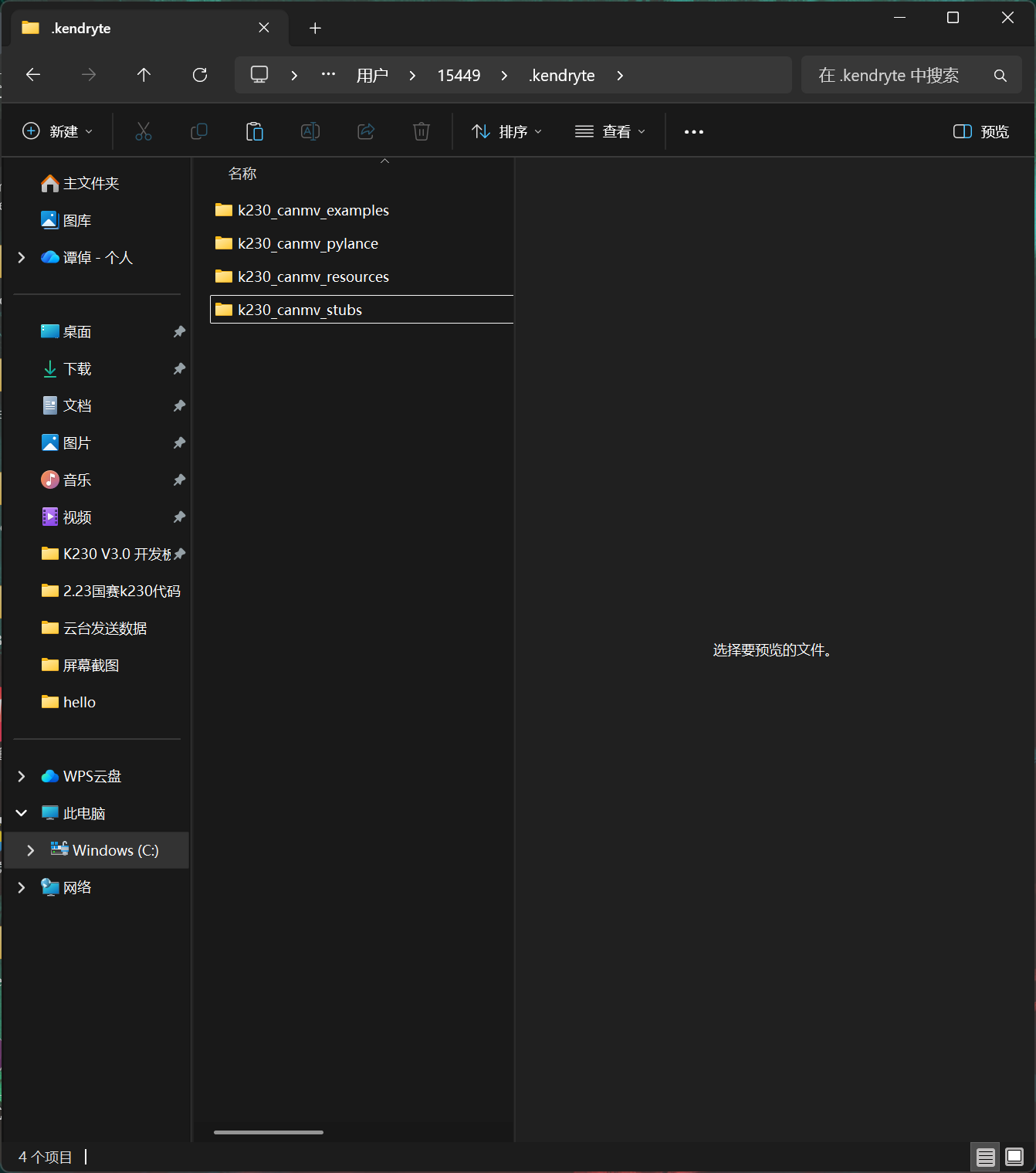The width and height of the screenshot is (1036, 1173).
Task: Expand the 谭倬 - 个人 OneDrive node
Action: coord(22,257)
